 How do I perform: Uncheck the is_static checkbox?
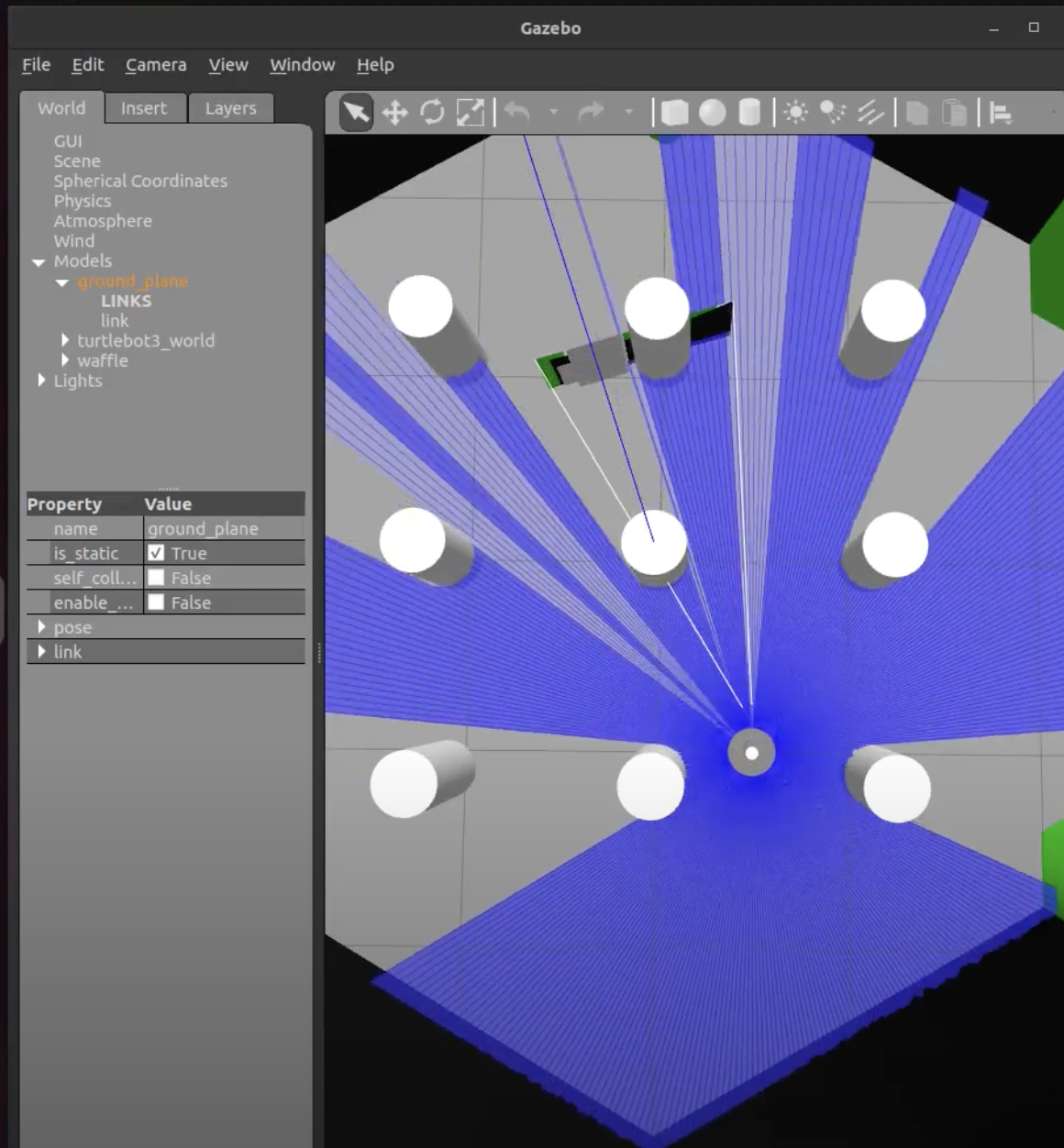(x=156, y=553)
